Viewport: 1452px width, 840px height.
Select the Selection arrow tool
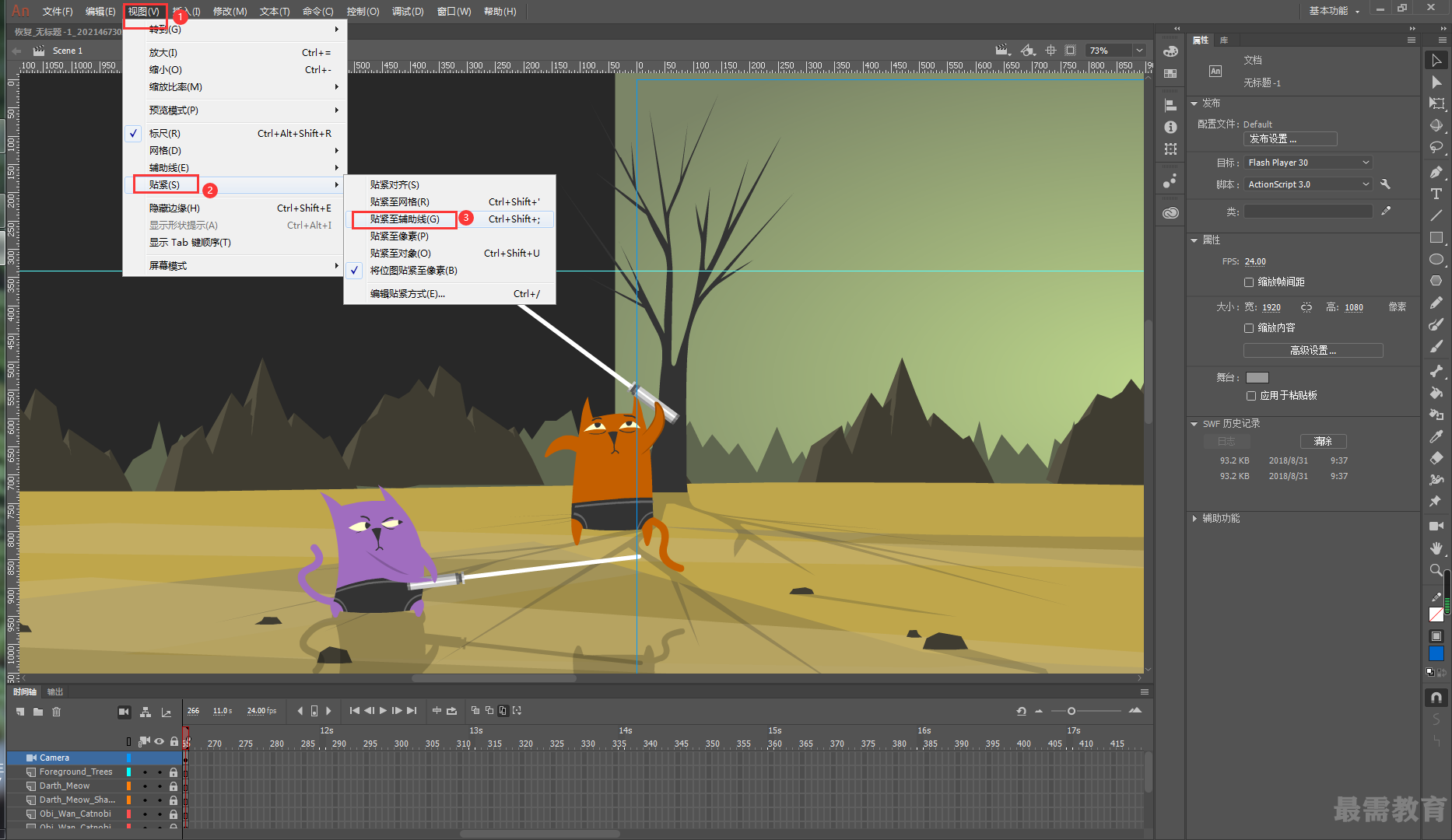[1436, 60]
